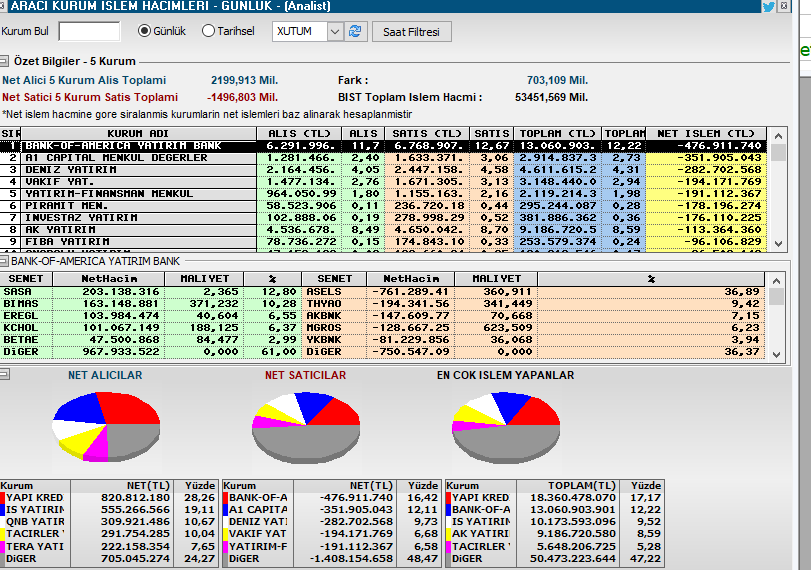
Task: Click the NetHacim header in buyers stock table
Action: click(x=109, y=279)
